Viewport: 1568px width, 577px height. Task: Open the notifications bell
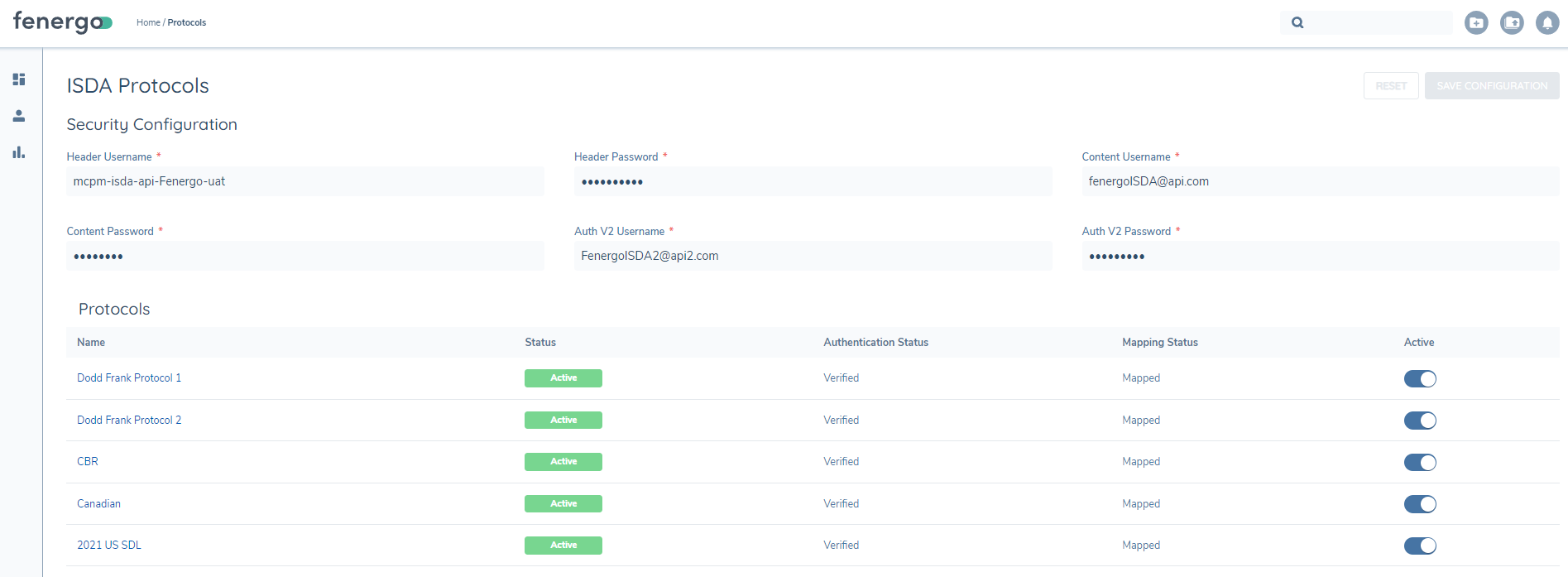1546,23
